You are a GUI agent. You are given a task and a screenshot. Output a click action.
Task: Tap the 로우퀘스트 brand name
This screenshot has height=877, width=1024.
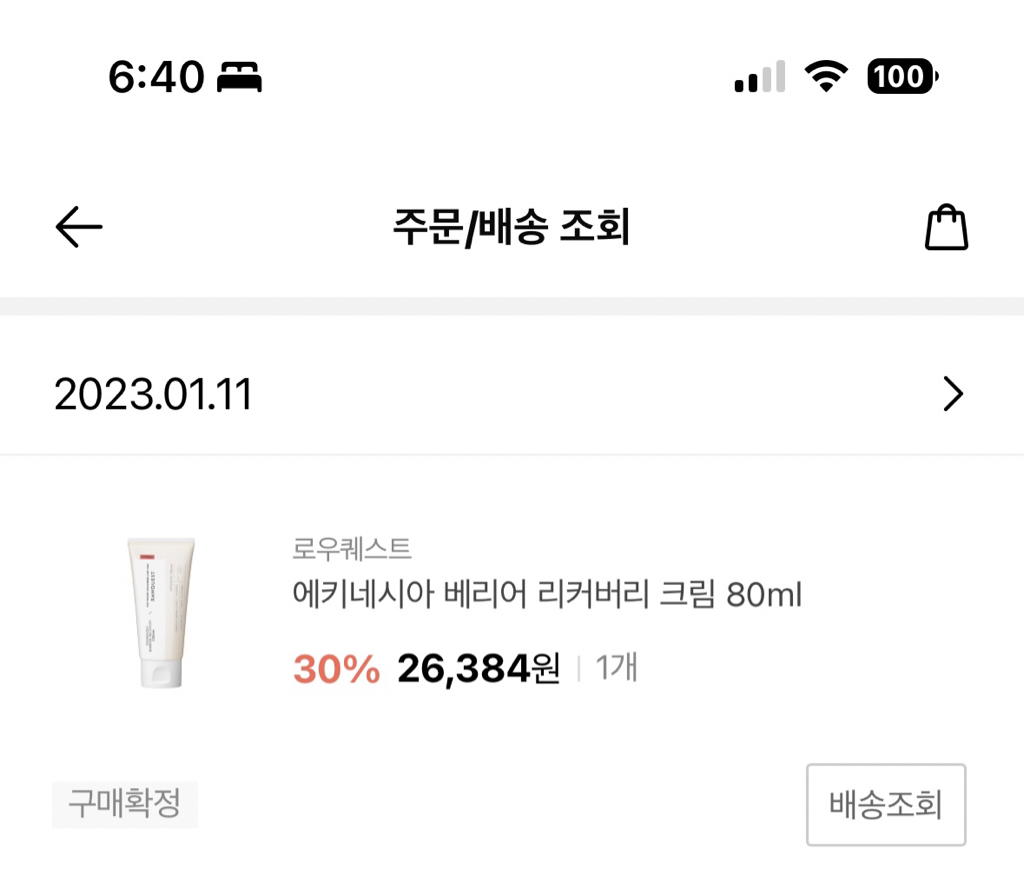point(352,549)
